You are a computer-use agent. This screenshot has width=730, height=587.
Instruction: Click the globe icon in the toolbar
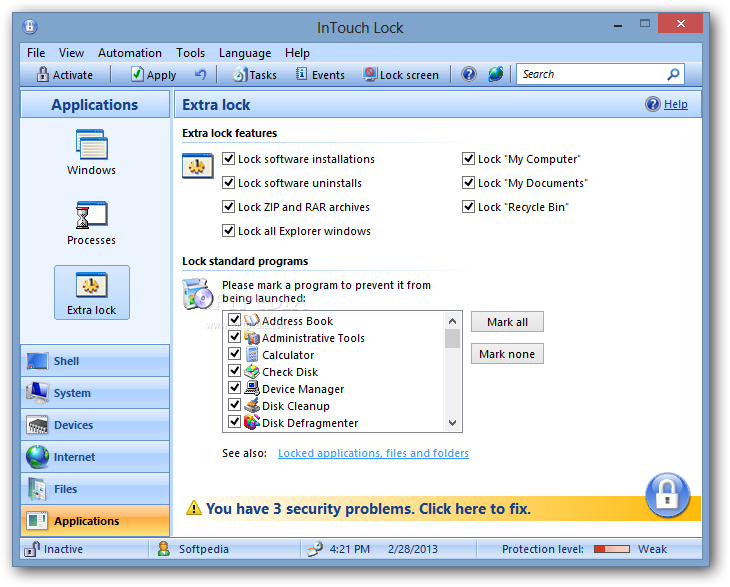495,74
